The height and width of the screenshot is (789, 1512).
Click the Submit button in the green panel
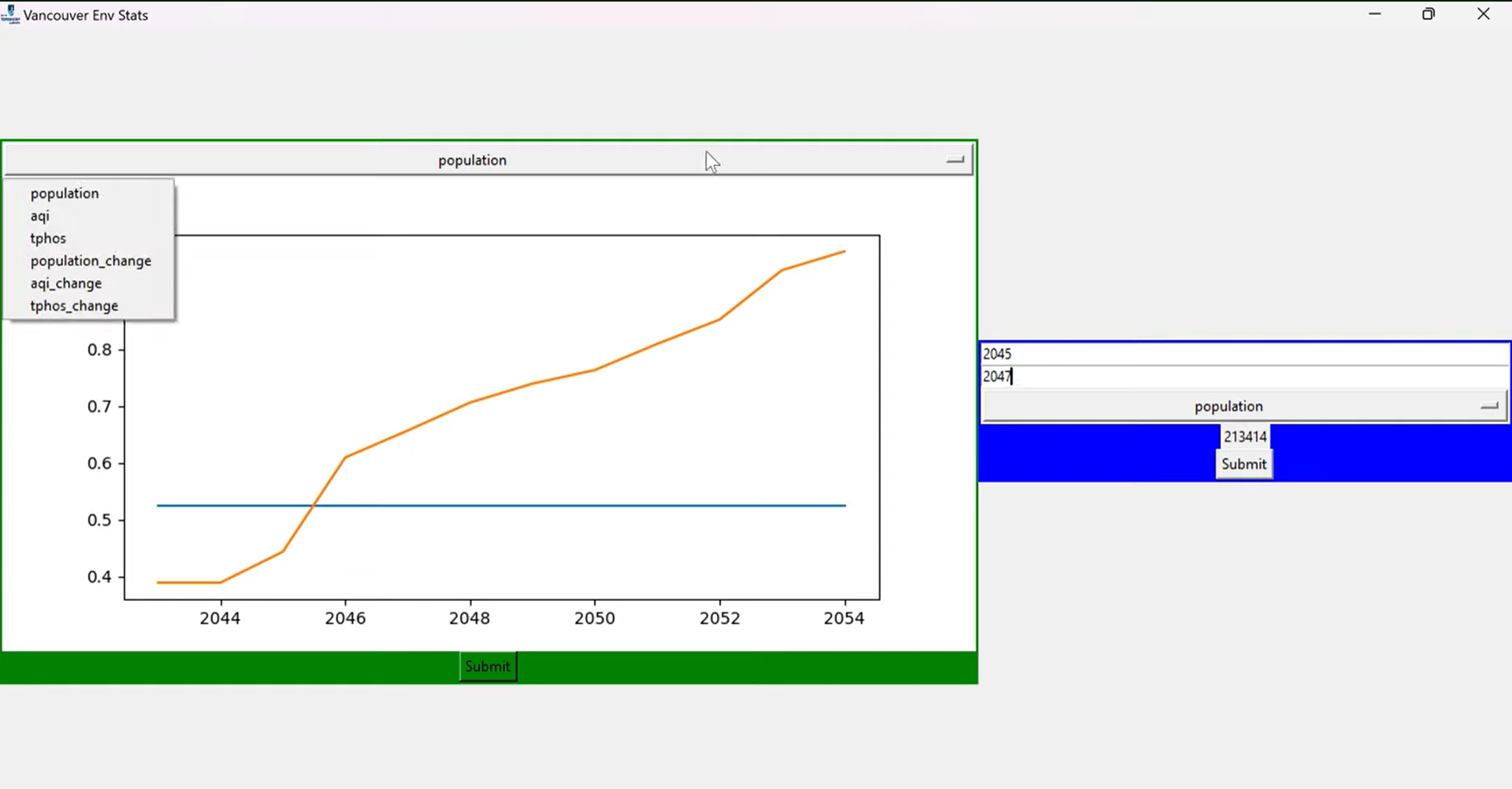pos(488,666)
